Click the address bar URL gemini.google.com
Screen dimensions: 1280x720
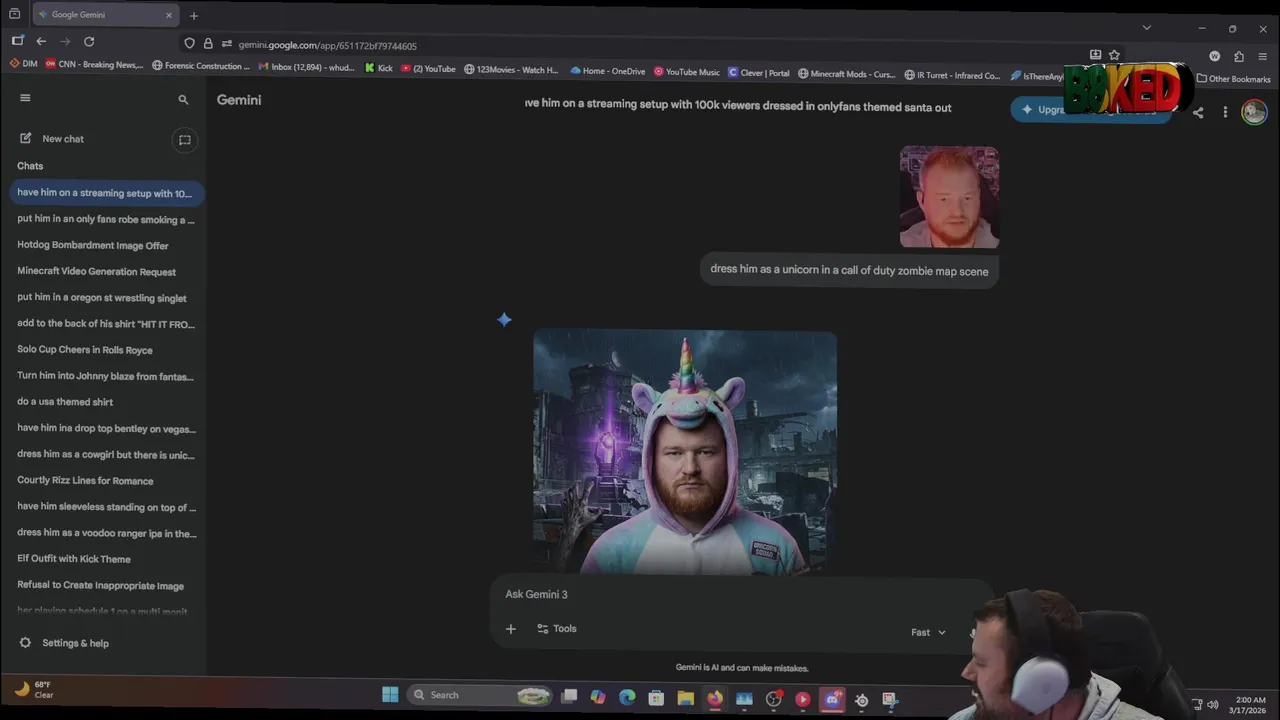[x=327, y=46]
